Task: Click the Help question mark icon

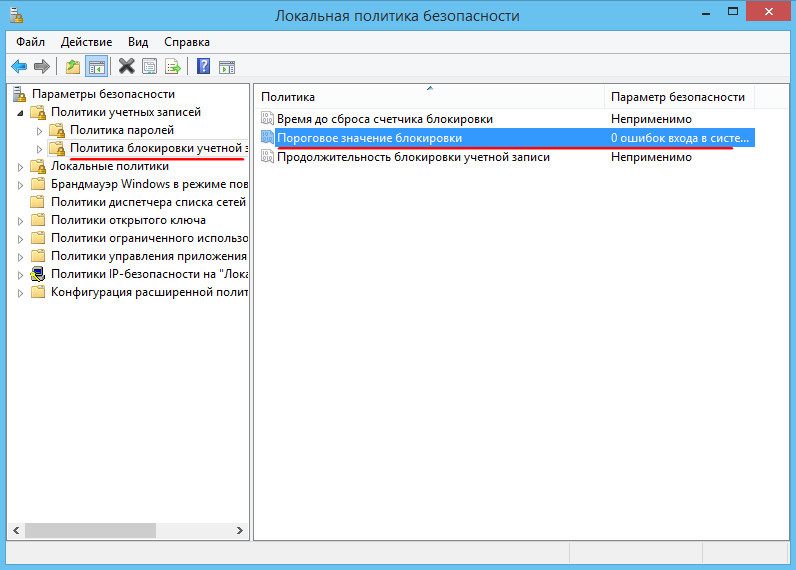Action: click(204, 66)
